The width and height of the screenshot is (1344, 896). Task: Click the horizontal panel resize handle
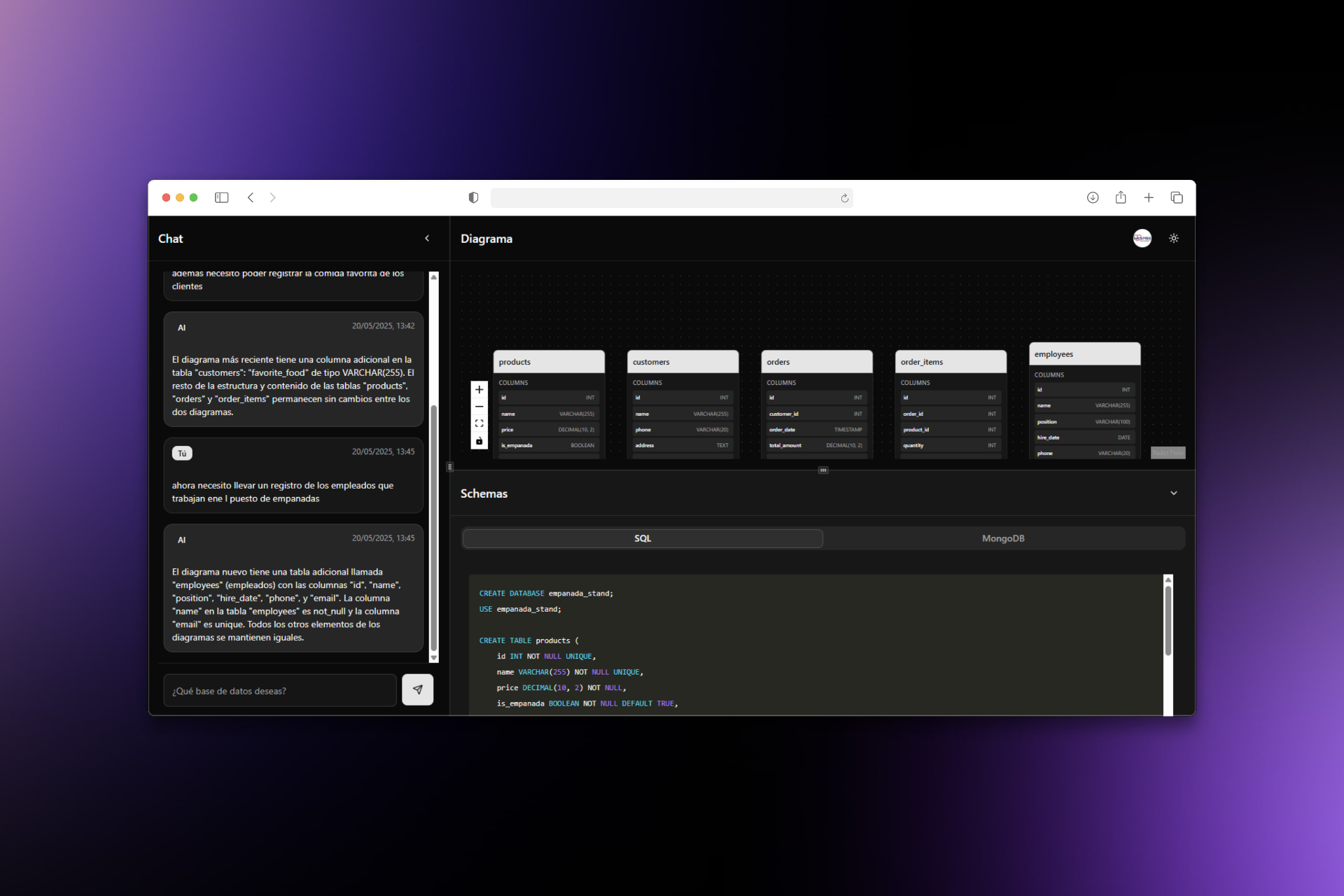(823, 470)
